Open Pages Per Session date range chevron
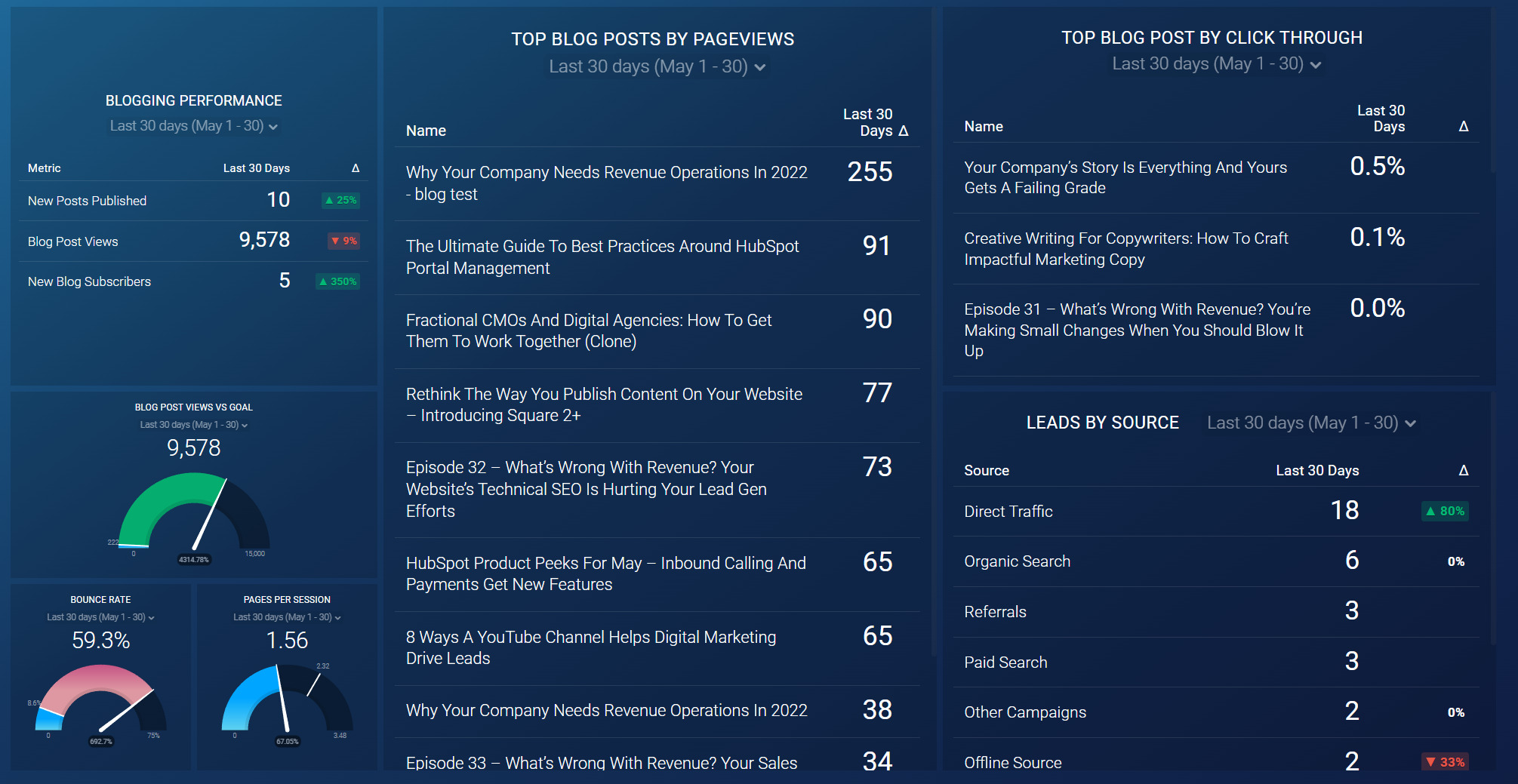This screenshot has width=1518, height=784. 337,618
